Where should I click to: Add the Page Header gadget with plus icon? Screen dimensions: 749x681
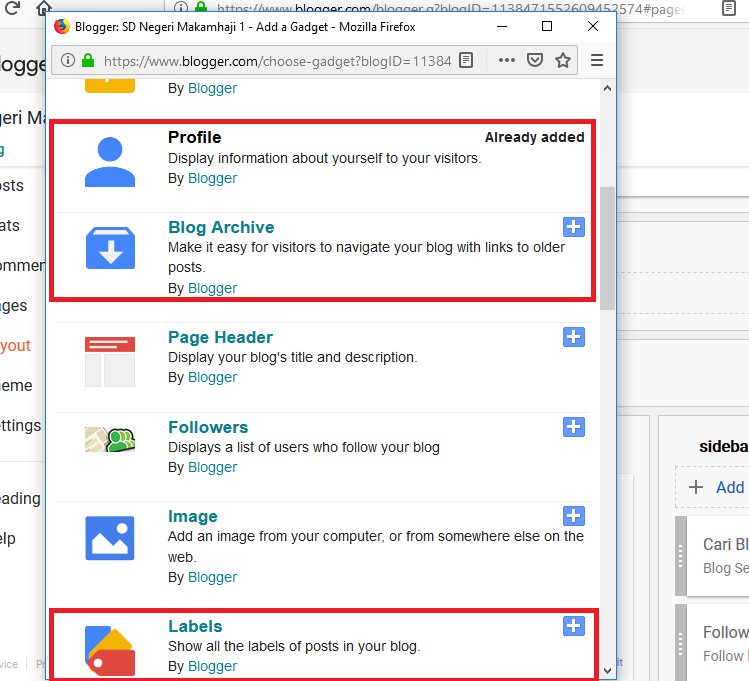[x=574, y=337]
